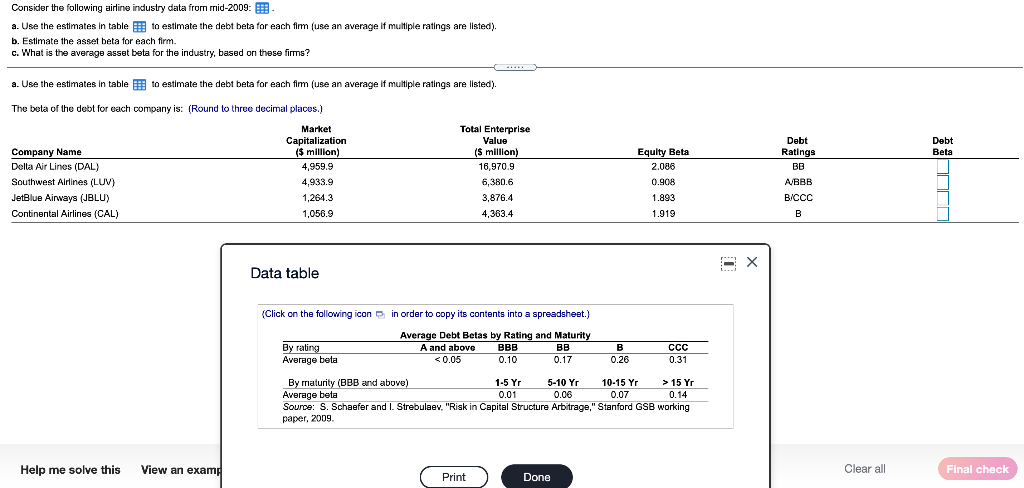Click market capitalization value 4,959.9

coord(317,167)
